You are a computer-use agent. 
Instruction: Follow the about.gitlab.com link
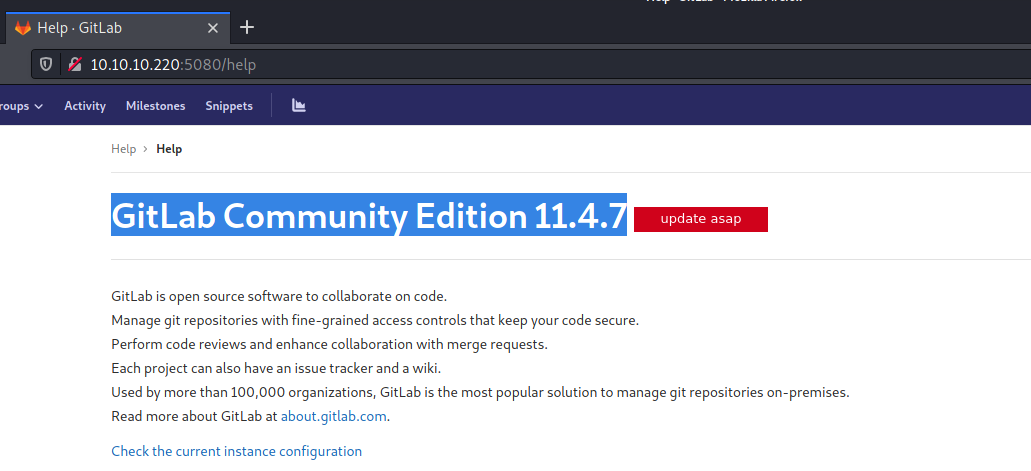pos(333,417)
